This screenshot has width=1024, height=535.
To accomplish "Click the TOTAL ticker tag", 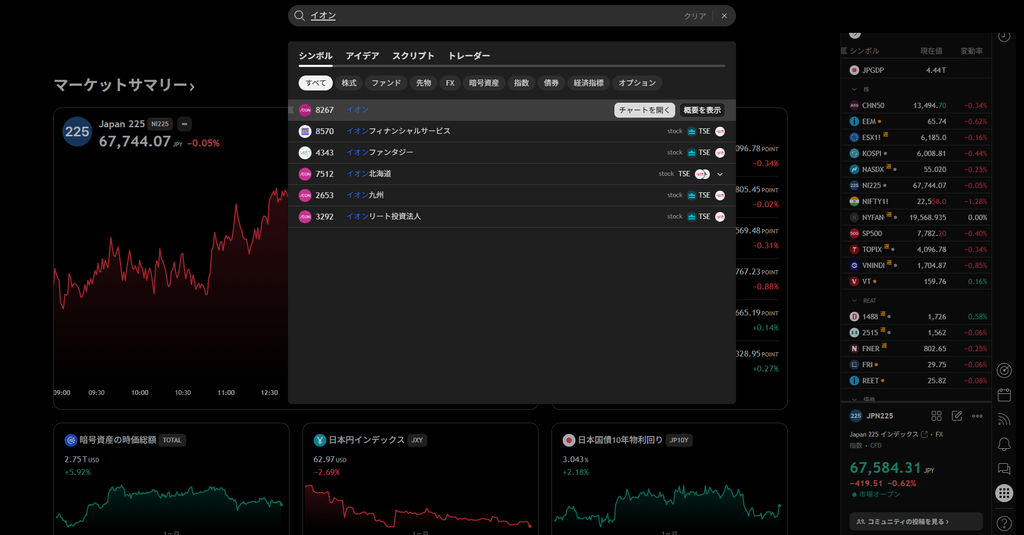I will (x=172, y=440).
